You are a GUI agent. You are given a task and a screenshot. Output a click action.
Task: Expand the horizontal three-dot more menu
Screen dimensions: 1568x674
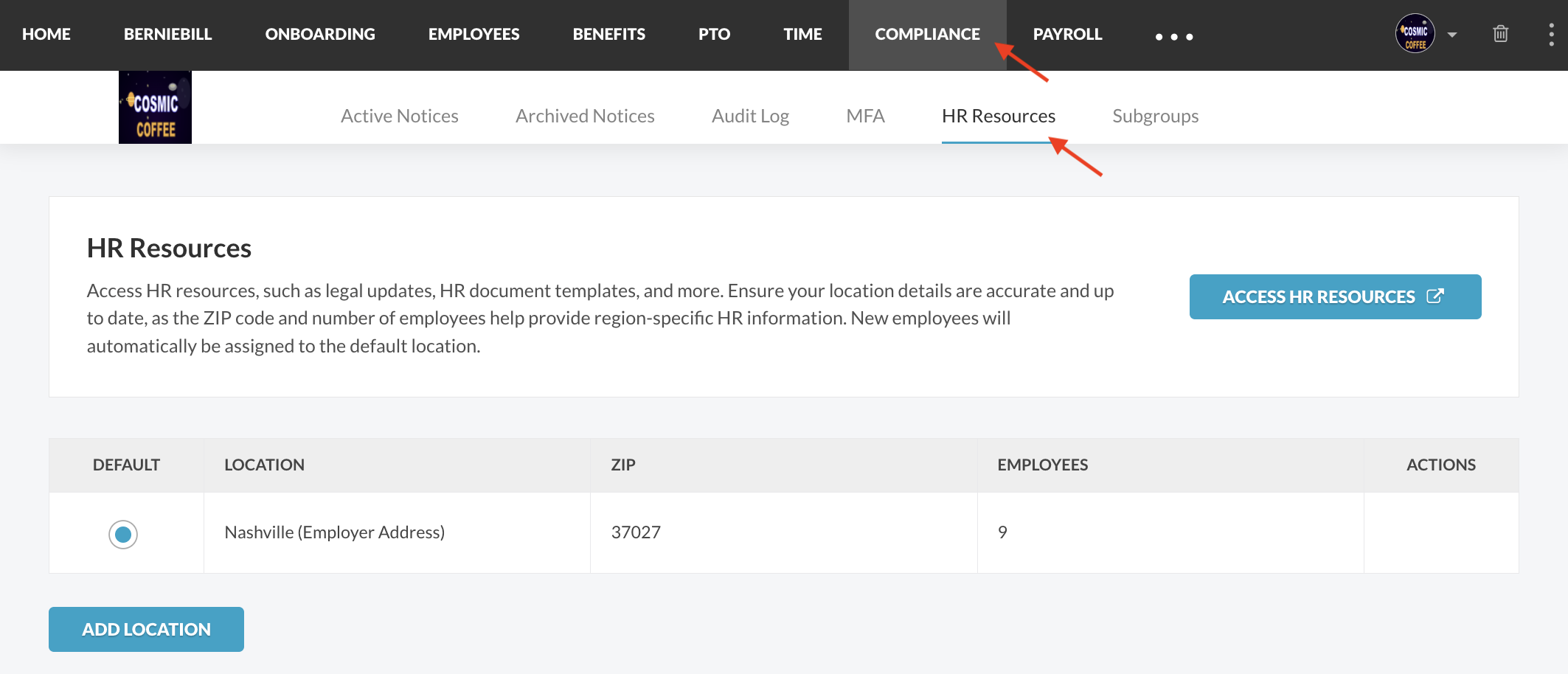pyautogui.click(x=1173, y=36)
